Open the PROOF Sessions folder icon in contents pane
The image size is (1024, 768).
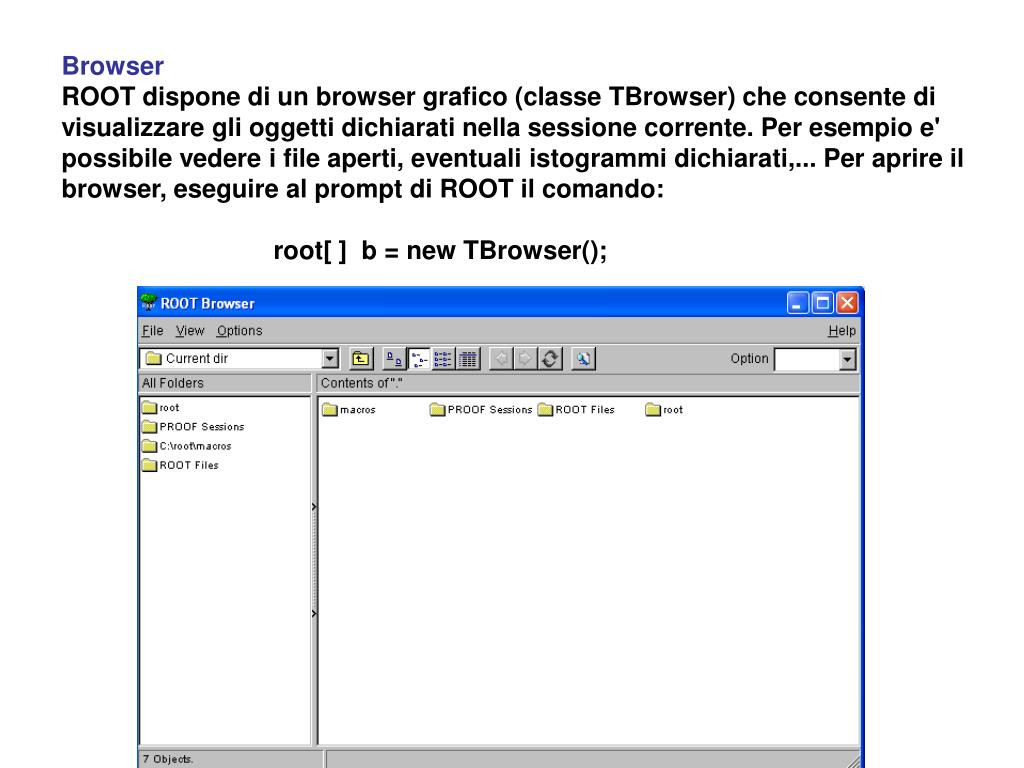point(438,409)
